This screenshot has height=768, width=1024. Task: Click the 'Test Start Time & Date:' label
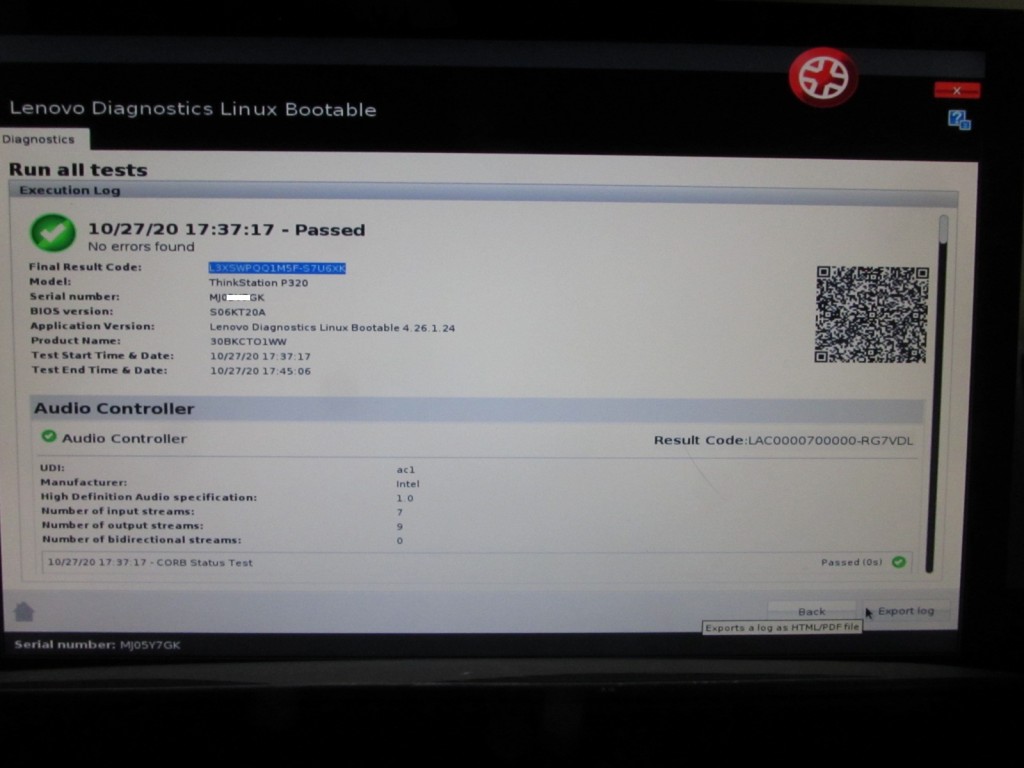(103, 355)
